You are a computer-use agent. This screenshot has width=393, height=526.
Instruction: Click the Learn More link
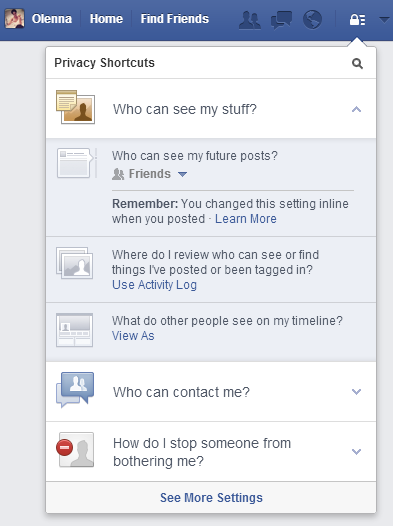tap(246, 219)
